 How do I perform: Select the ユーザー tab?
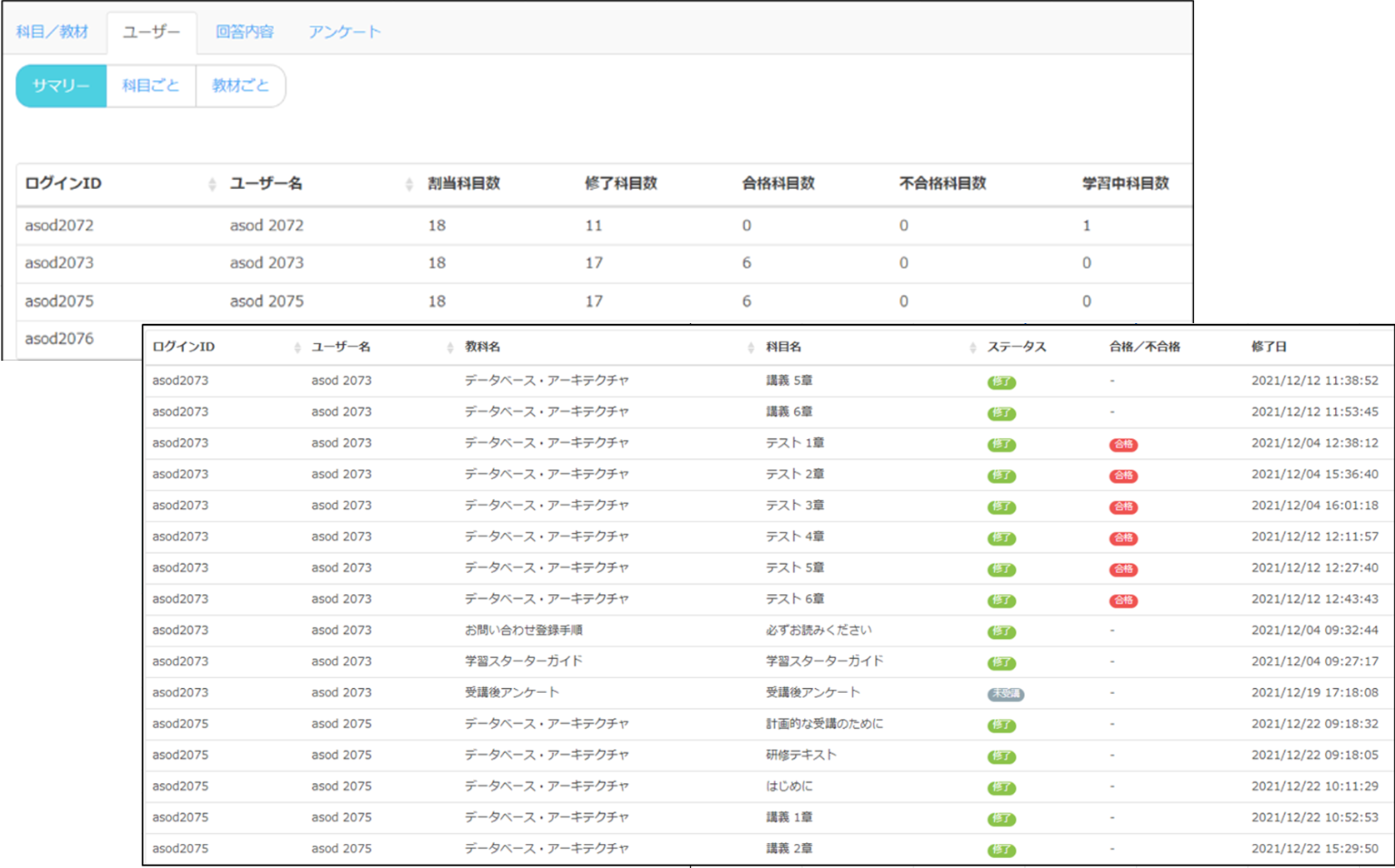(x=151, y=32)
